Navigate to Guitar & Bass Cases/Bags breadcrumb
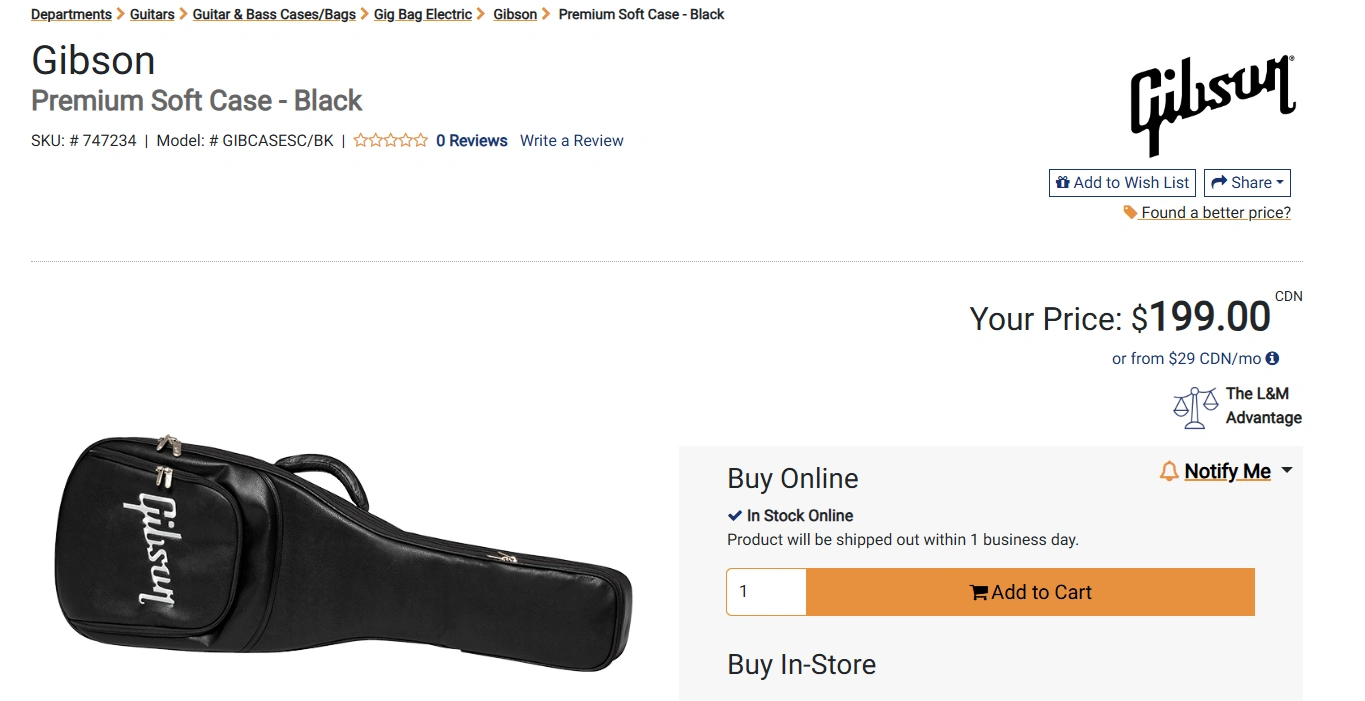 point(274,15)
